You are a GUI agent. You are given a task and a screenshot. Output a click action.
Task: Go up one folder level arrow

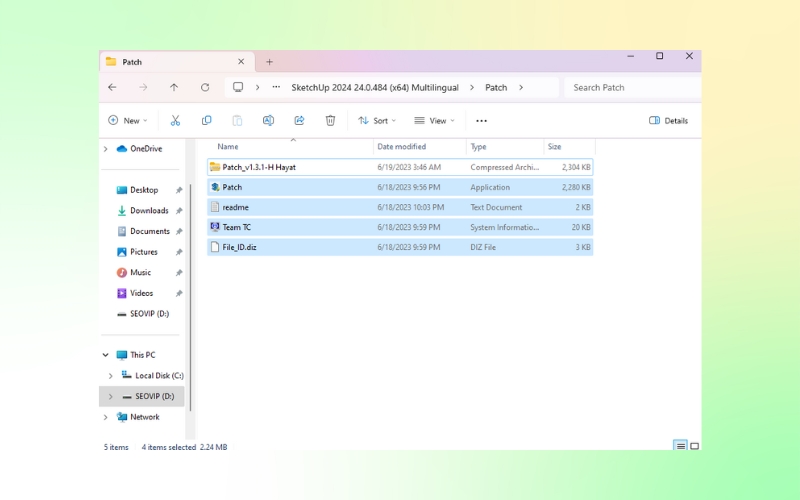click(x=174, y=87)
